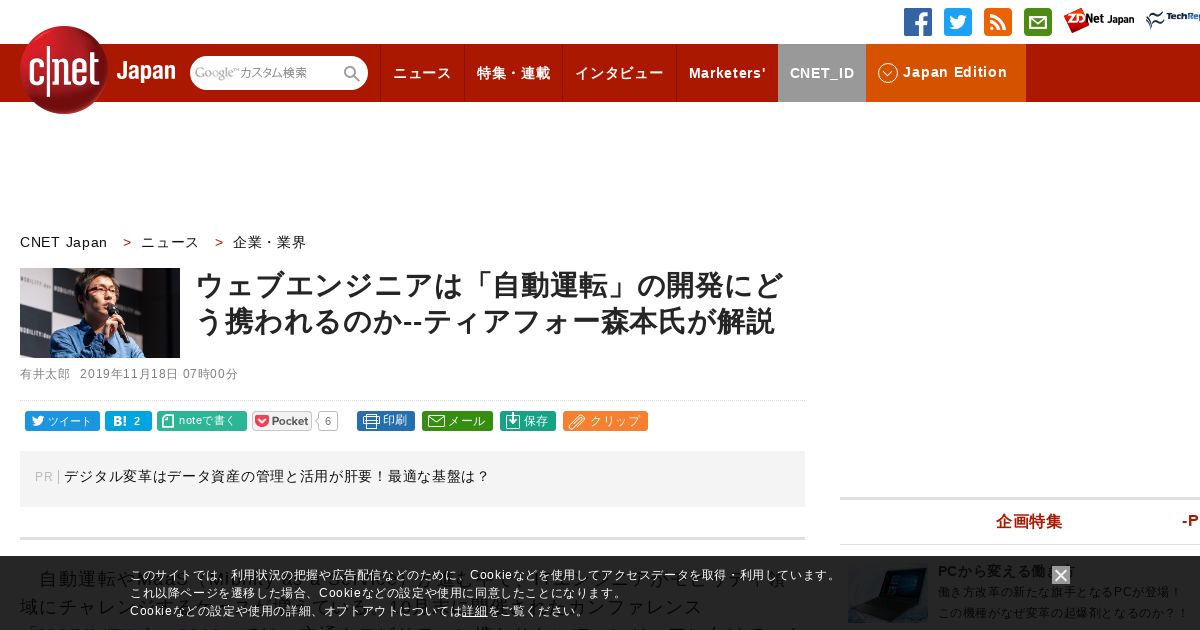This screenshot has width=1200, height=630.
Task: Open the email newsletter icon
Action: [1038, 22]
